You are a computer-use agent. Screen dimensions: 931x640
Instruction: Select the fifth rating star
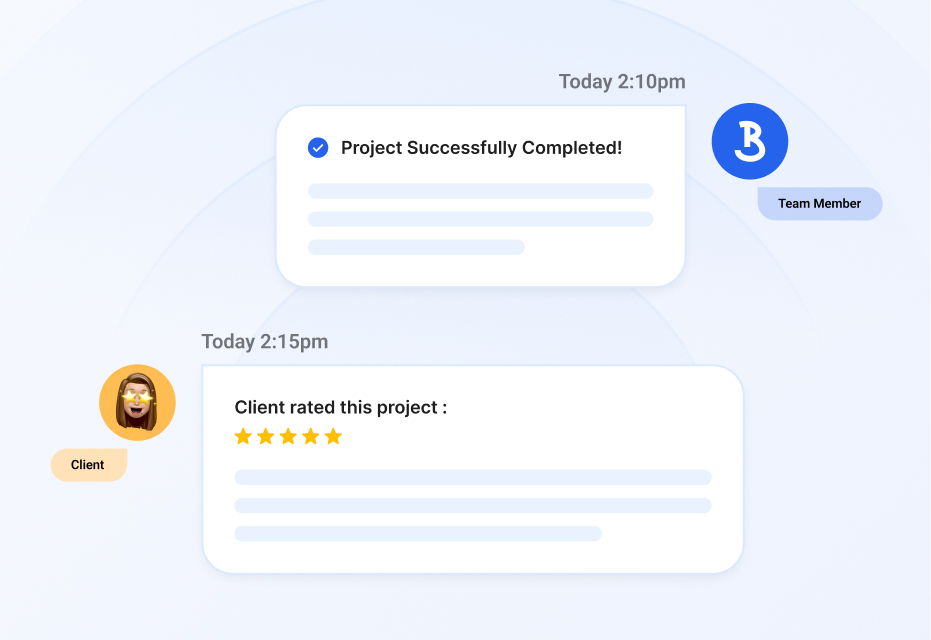coord(333,436)
